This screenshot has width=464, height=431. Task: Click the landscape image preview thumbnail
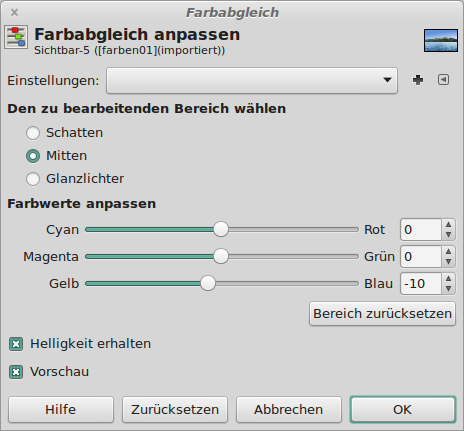(441, 41)
